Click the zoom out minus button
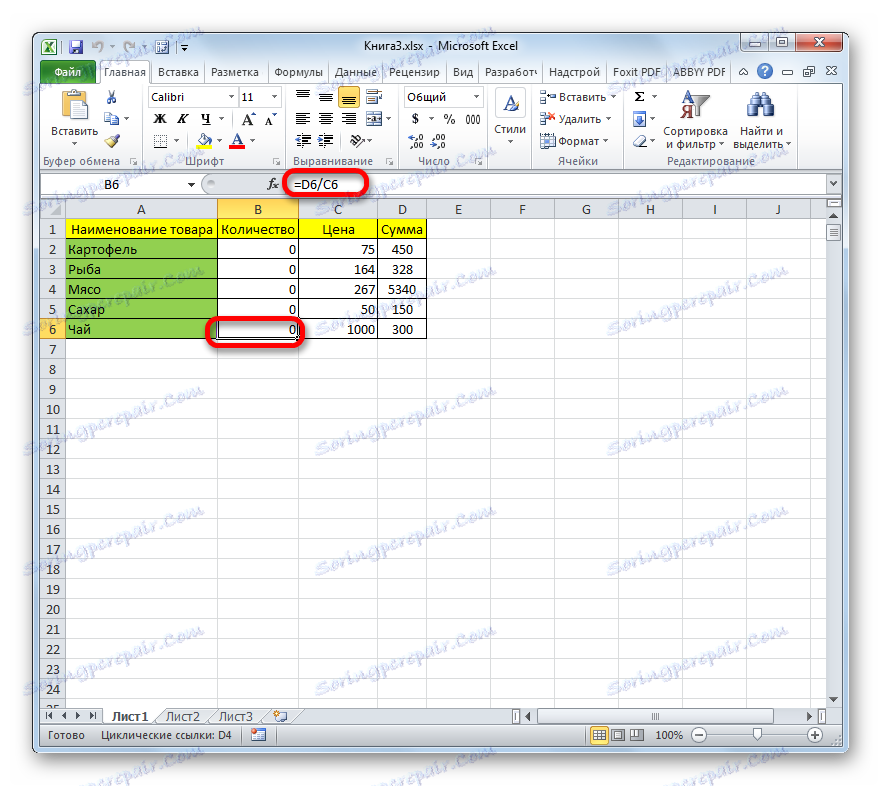Image resolution: width=882 pixels, height=786 pixels. point(699,735)
